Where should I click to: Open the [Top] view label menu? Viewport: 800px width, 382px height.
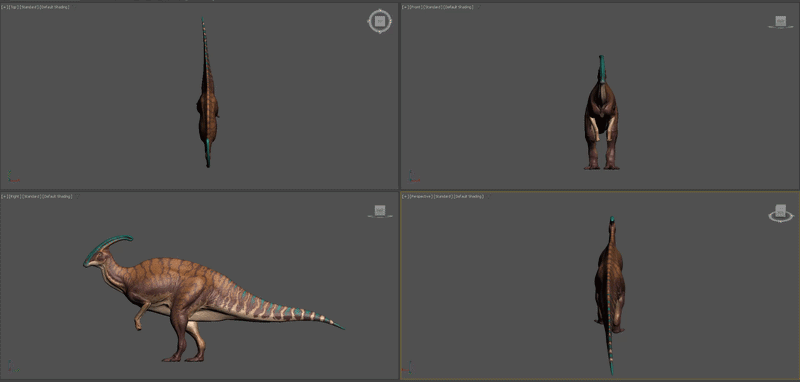click(x=14, y=8)
